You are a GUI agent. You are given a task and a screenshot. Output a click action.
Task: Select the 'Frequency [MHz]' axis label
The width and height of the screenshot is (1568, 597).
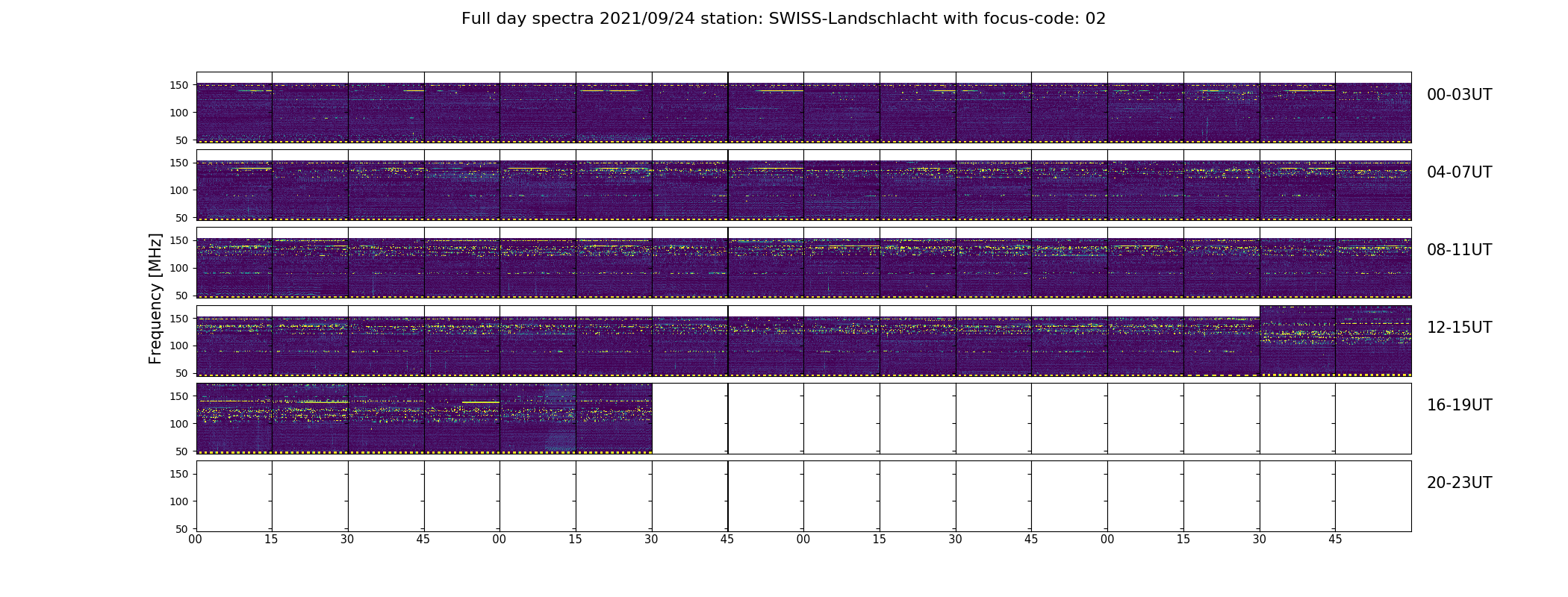pyautogui.click(x=155, y=298)
